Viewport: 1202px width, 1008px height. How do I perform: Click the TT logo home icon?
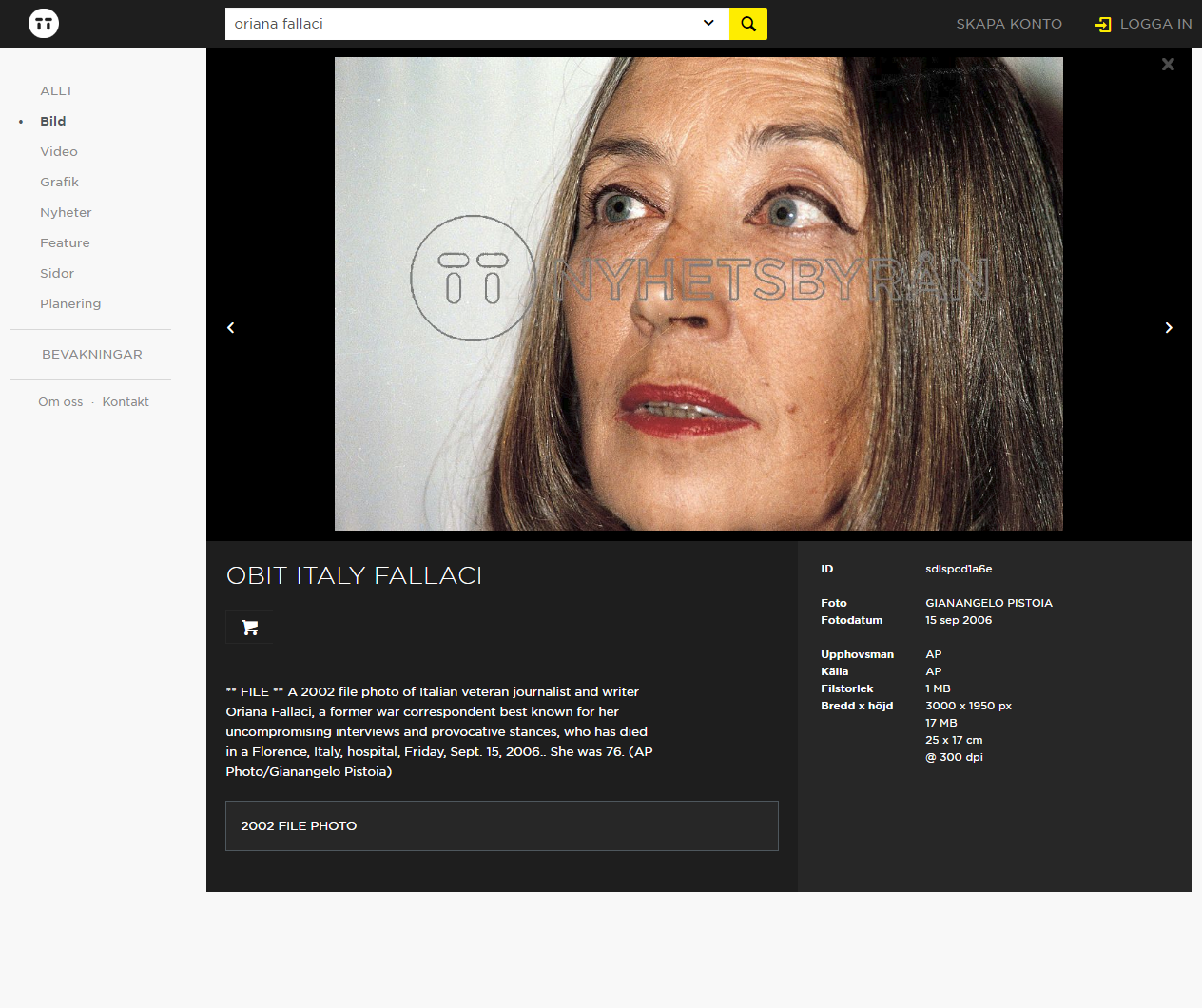coord(44,24)
